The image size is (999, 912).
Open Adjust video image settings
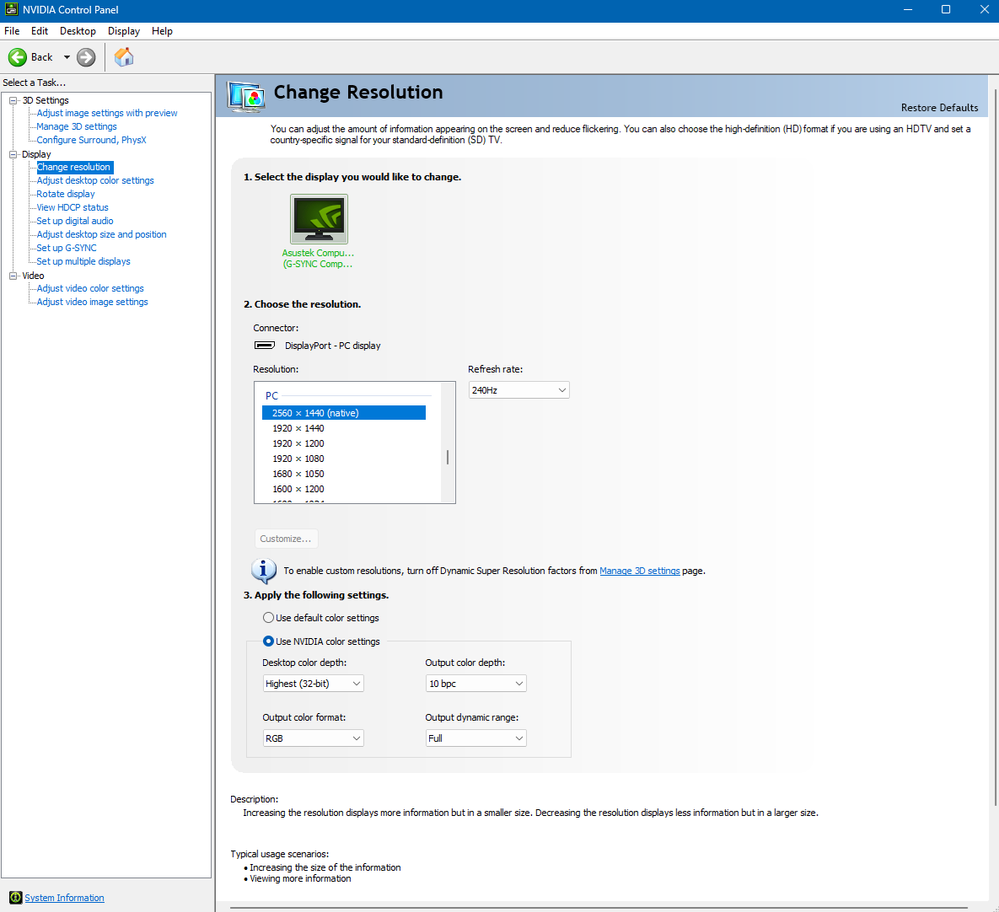click(92, 301)
